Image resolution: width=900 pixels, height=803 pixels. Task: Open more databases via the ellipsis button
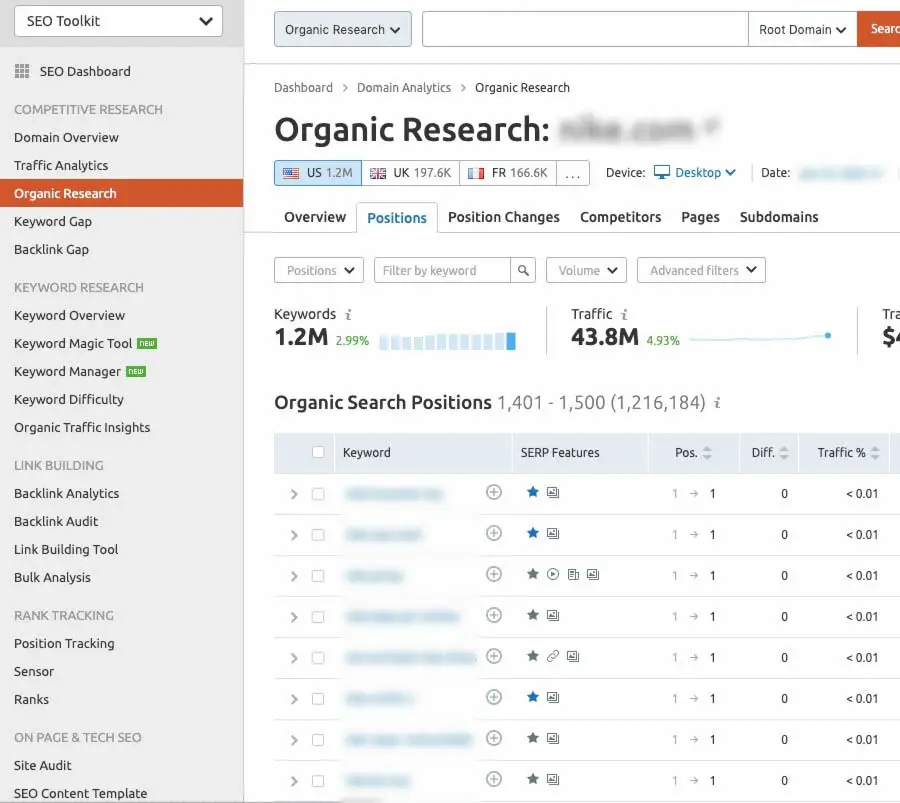[x=573, y=173]
